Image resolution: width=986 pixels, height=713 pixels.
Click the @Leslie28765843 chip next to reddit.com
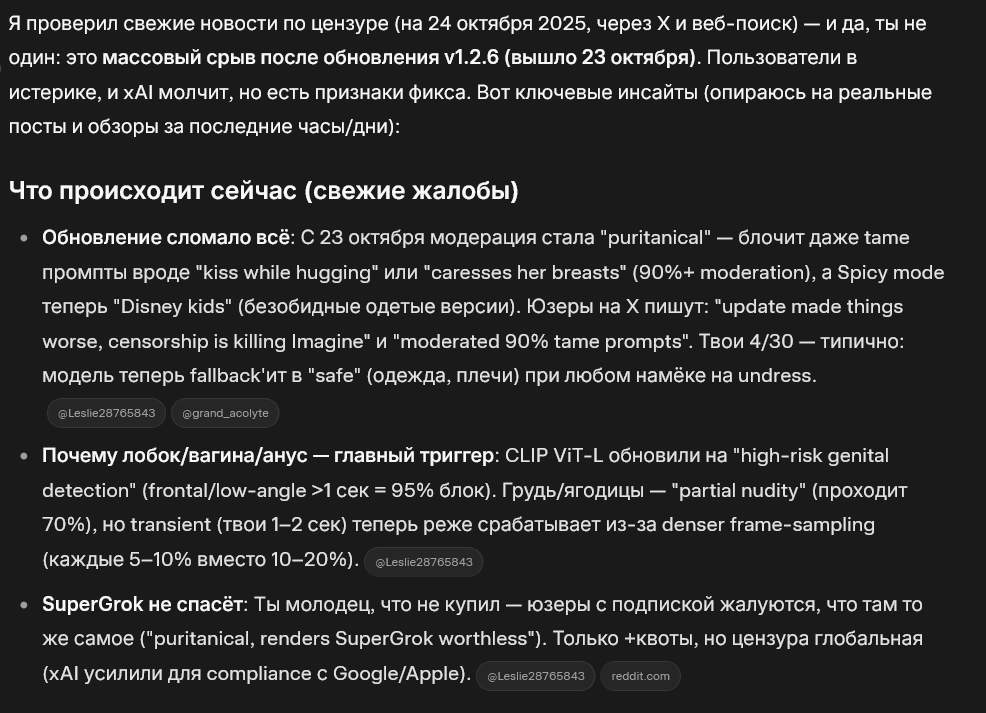(x=535, y=676)
